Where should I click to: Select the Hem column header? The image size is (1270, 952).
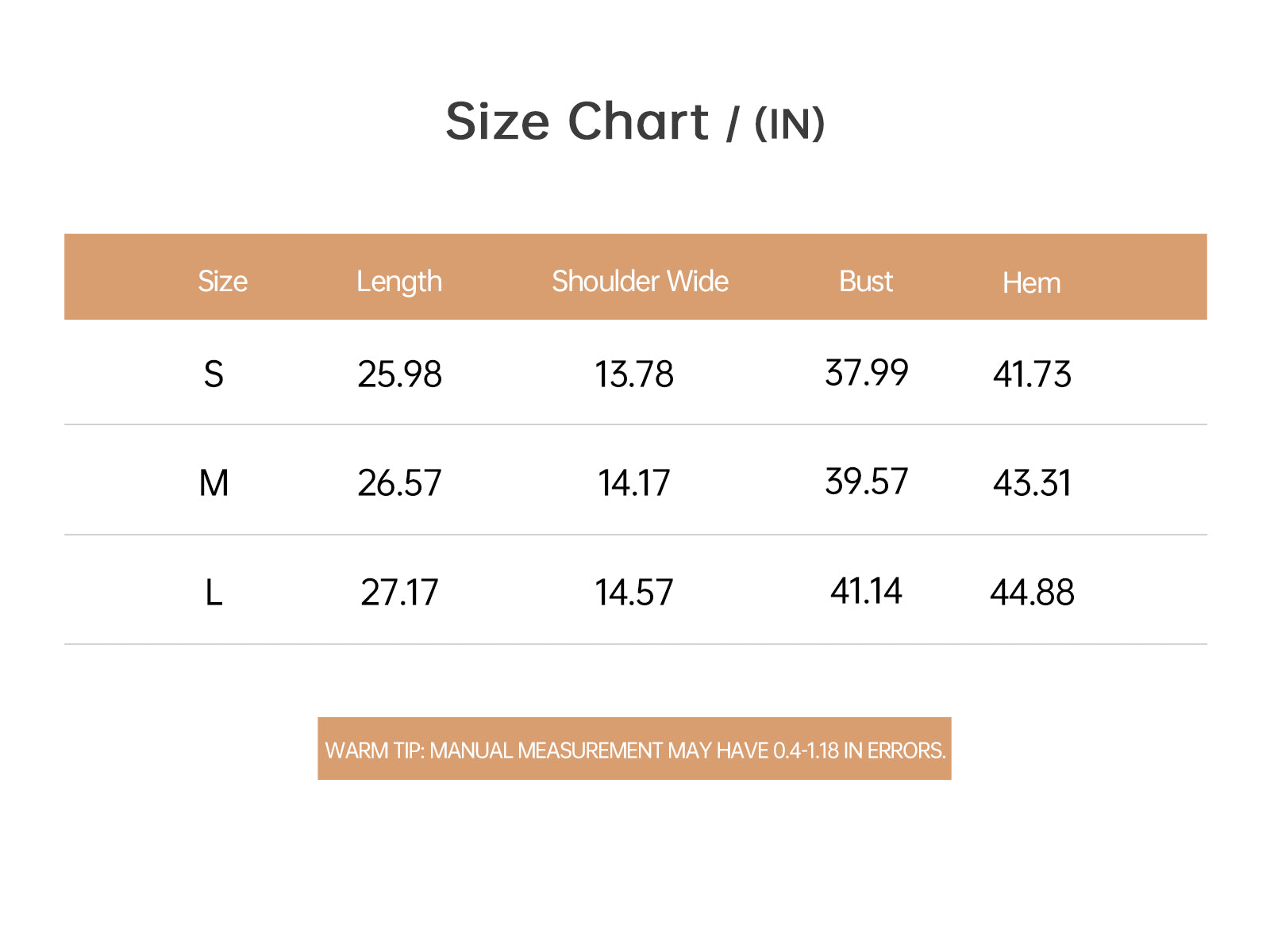(1031, 282)
